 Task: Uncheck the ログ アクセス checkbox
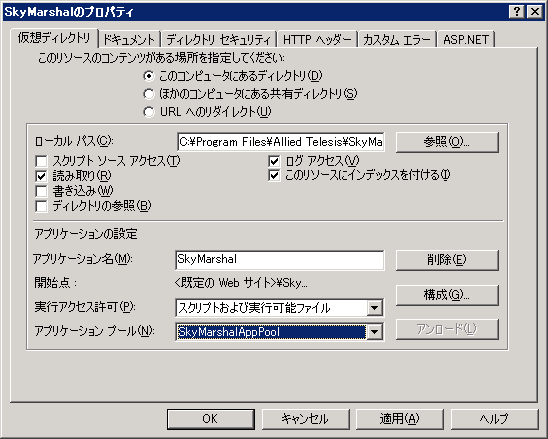(274, 161)
